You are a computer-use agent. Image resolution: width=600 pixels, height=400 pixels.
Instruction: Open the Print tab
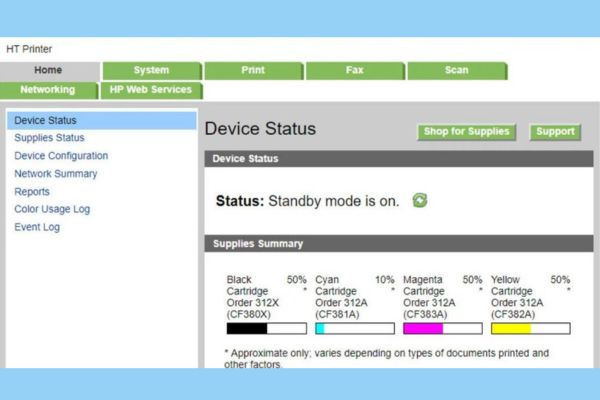[x=254, y=70]
